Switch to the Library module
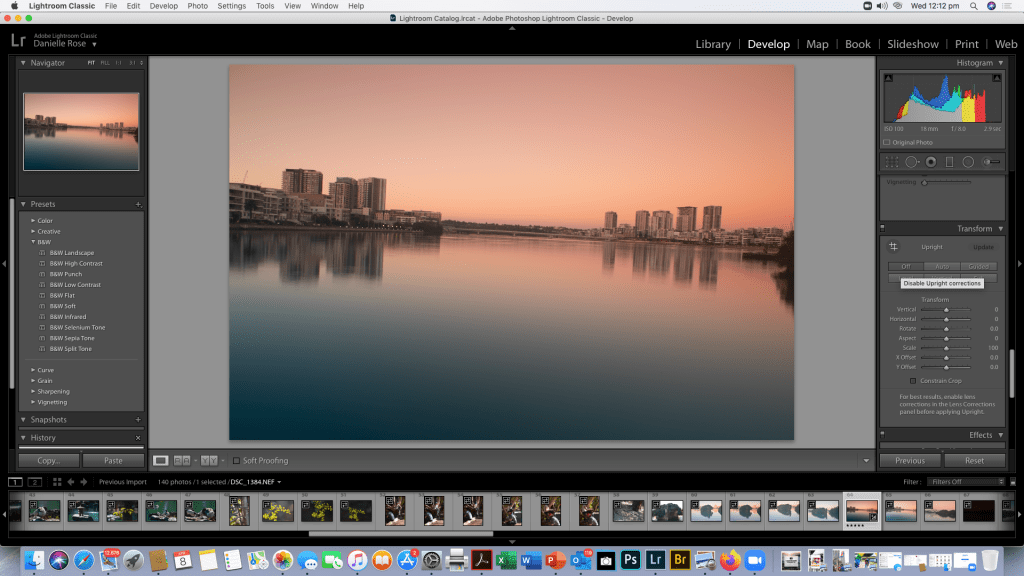The height and width of the screenshot is (576, 1024). (713, 44)
